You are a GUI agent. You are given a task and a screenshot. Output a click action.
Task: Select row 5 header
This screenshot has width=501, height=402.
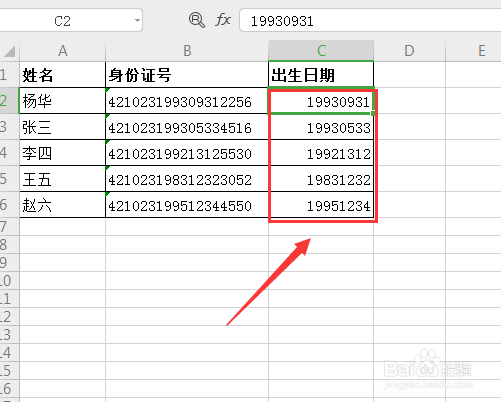click(x=9, y=178)
